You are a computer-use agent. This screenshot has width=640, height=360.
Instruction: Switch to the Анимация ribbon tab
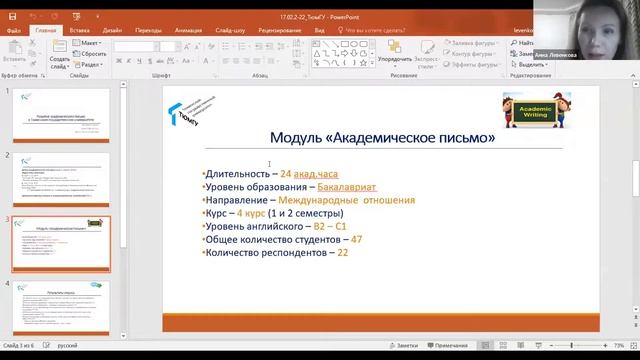188,30
